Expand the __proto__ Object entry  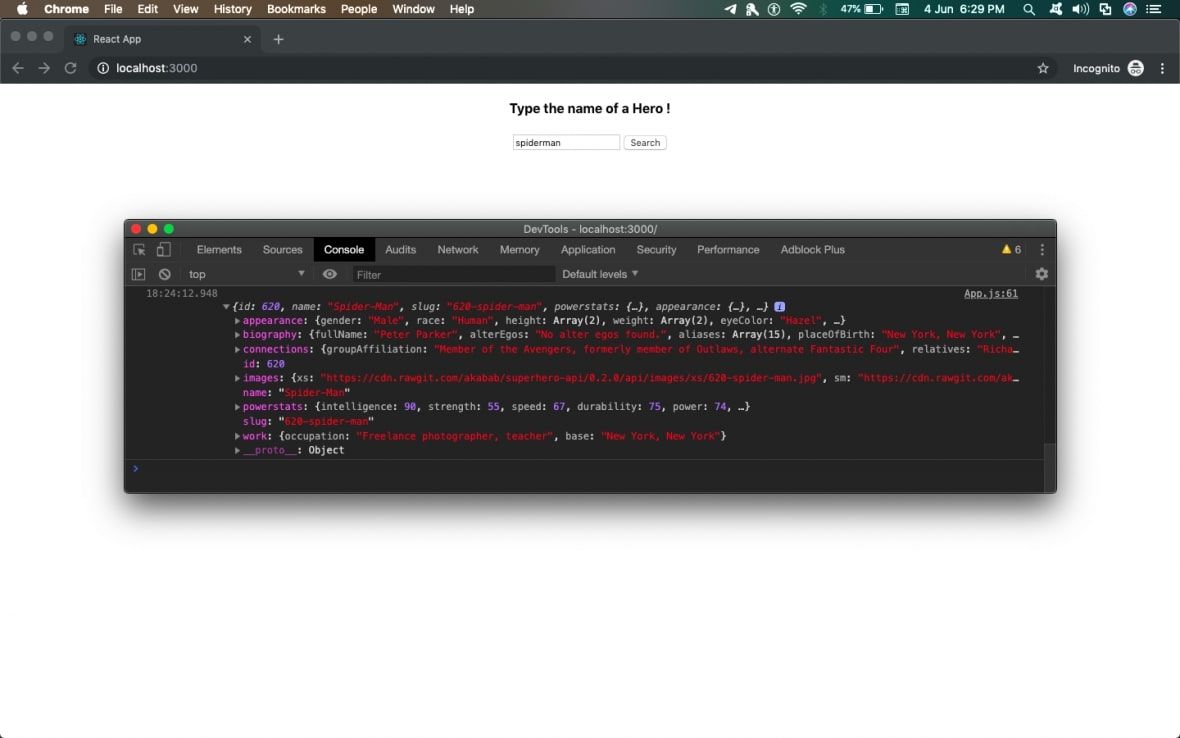tap(237, 451)
